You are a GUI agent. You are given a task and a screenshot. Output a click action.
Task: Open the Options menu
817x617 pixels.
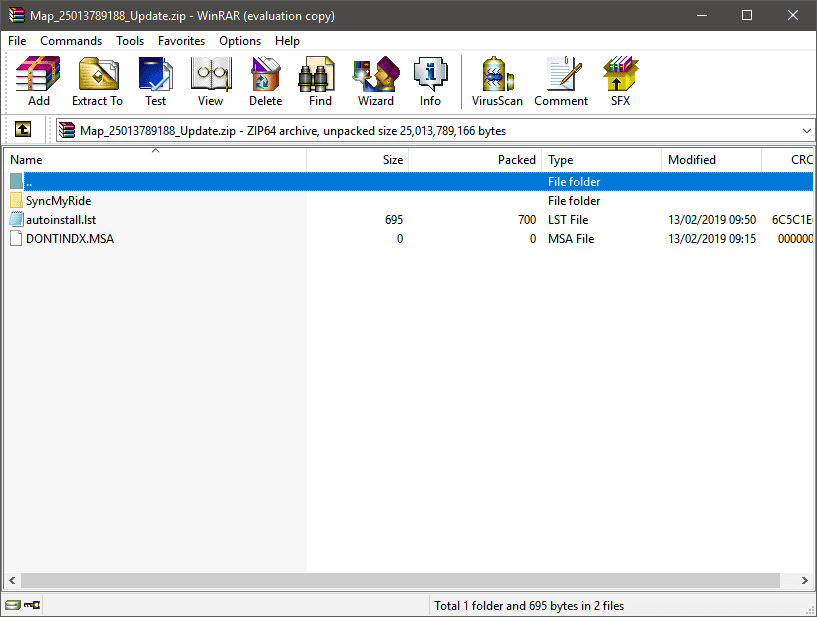[240, 41]
